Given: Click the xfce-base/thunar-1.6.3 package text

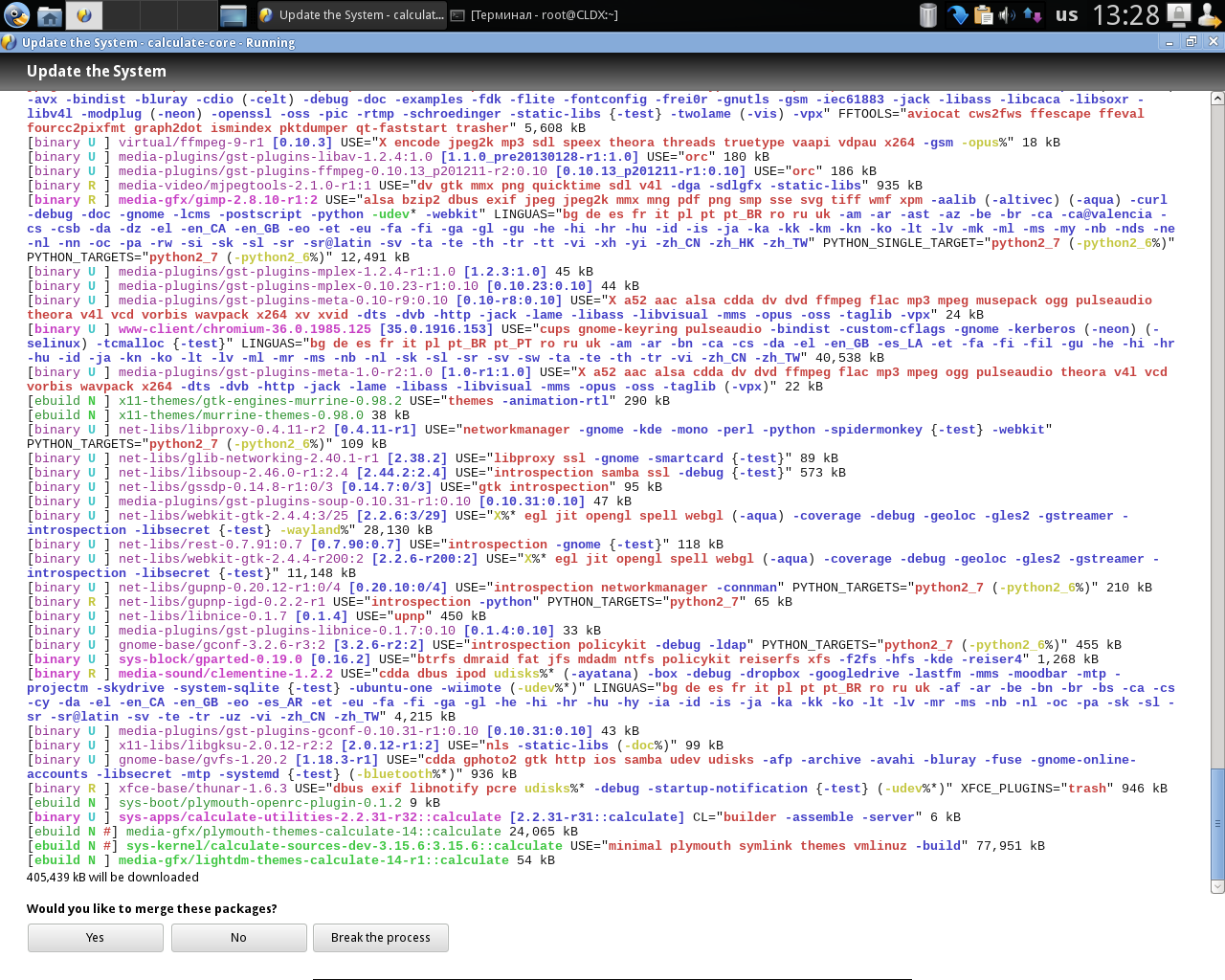Looking at the screenshot, I should 203,789.
